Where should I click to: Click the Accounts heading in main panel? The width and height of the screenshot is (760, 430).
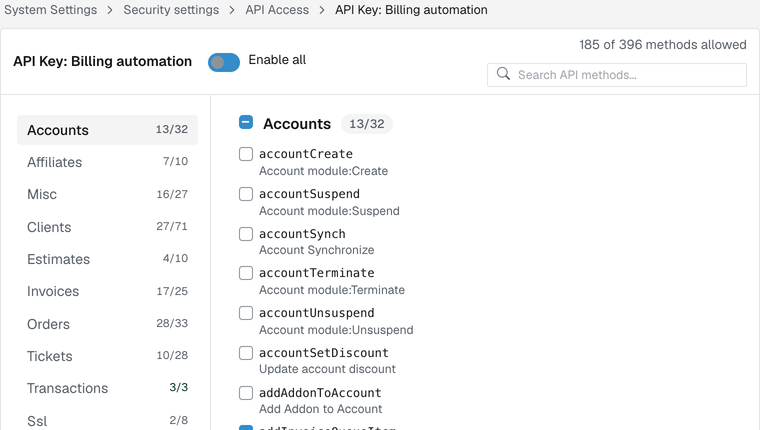pyautogui.click(x=297, y=124)
